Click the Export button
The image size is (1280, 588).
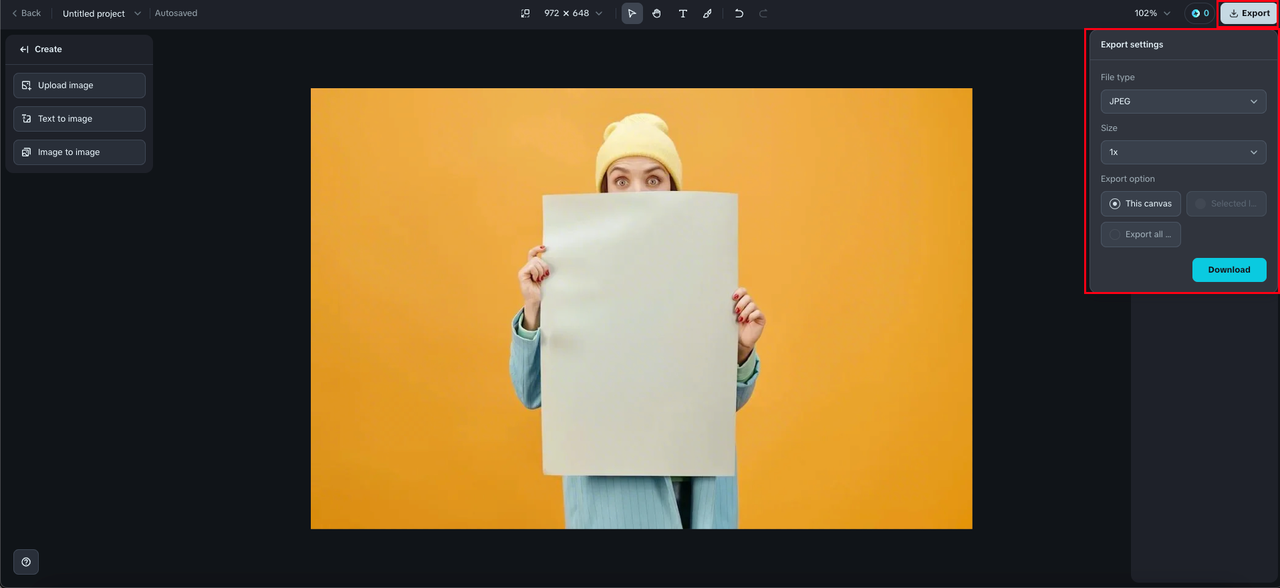click(x=1249, y=13)
